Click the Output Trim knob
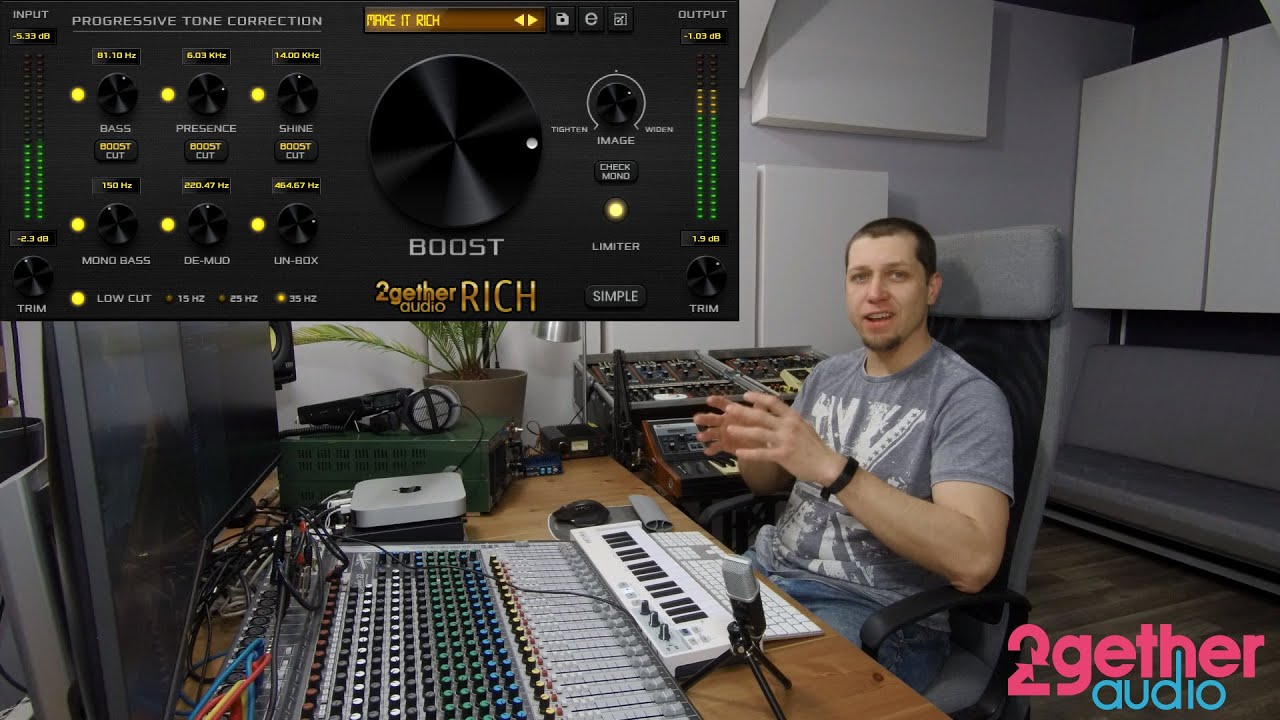1280x720 pixels. click(706, 277)
